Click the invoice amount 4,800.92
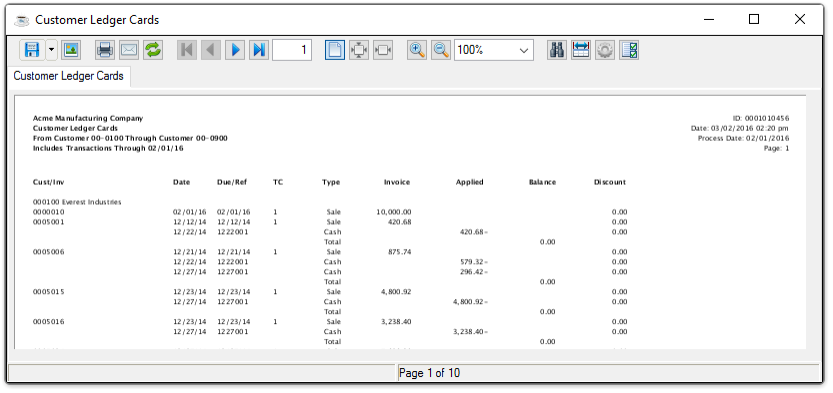The height and width of the screenshot is (393, 833). click(x=396, y=292)
